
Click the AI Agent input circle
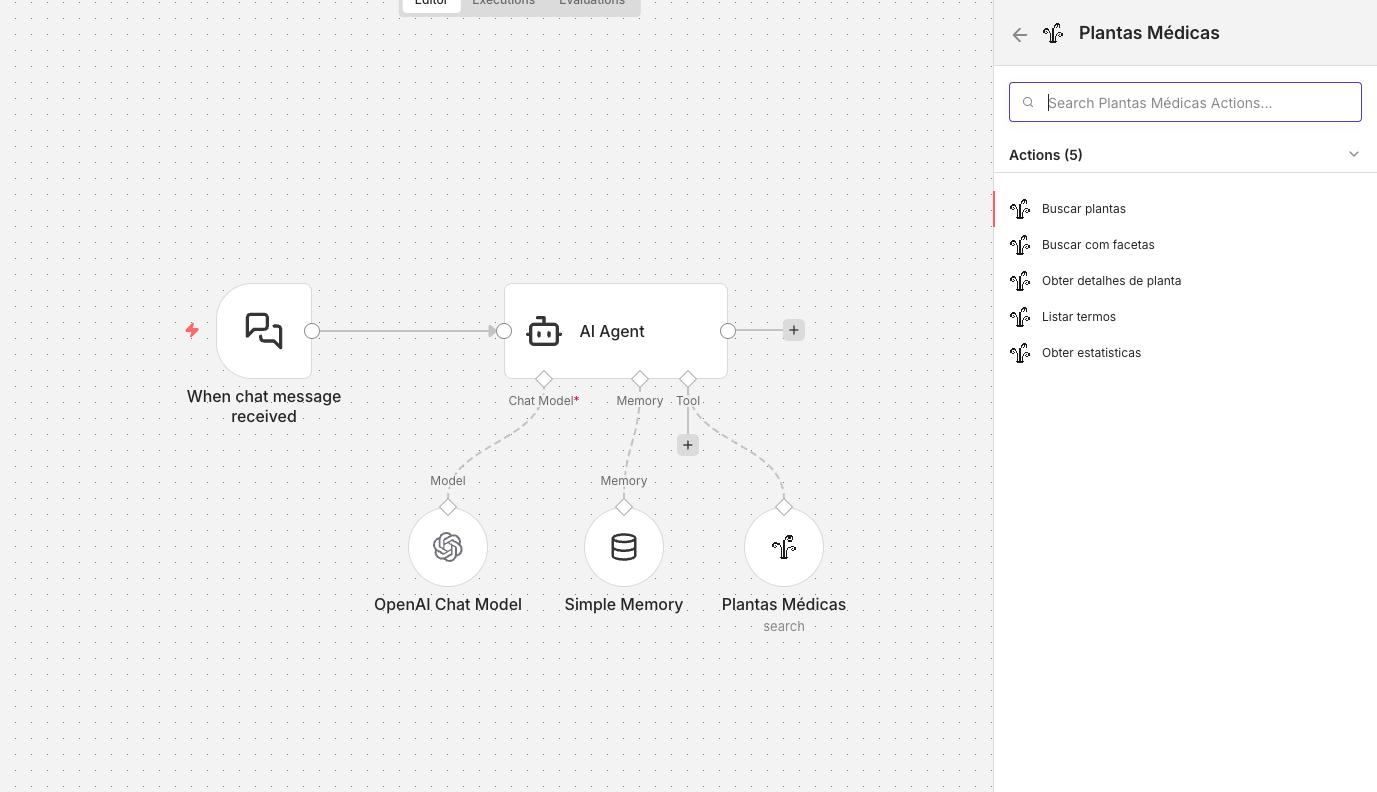coord(504,331)
